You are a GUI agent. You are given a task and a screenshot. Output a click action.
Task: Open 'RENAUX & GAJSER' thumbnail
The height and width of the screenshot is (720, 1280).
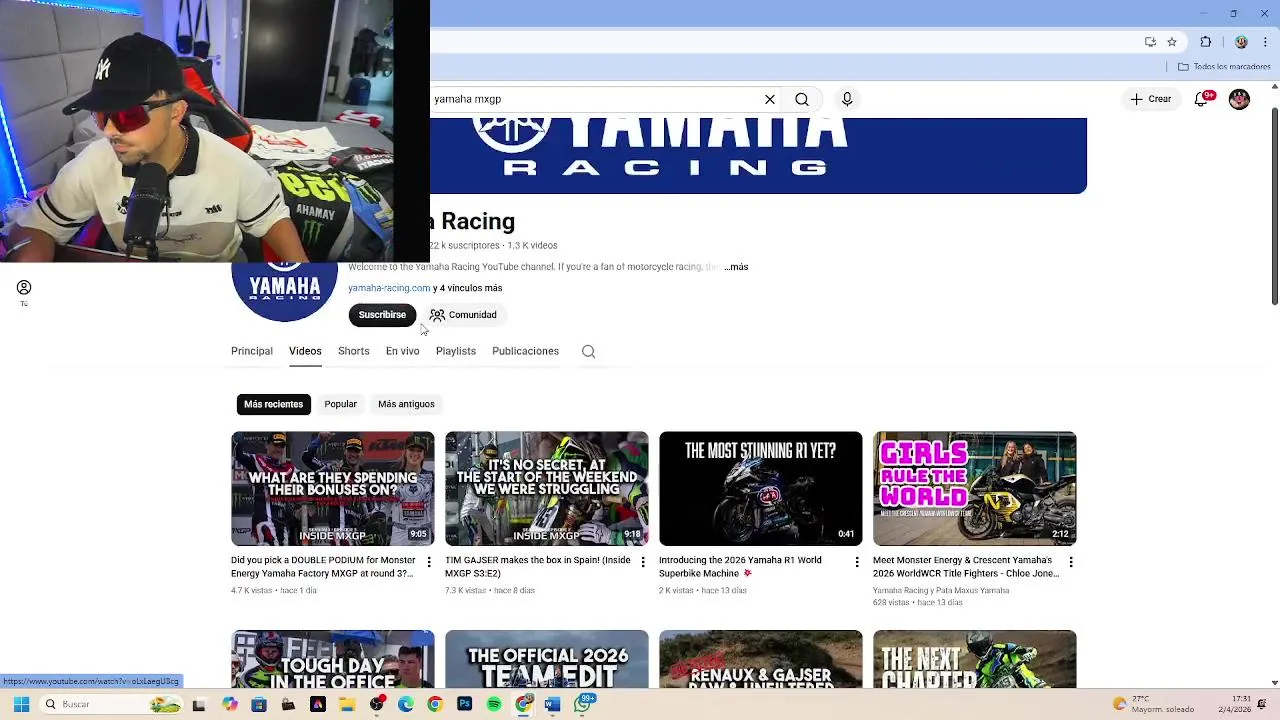[761, 659]
